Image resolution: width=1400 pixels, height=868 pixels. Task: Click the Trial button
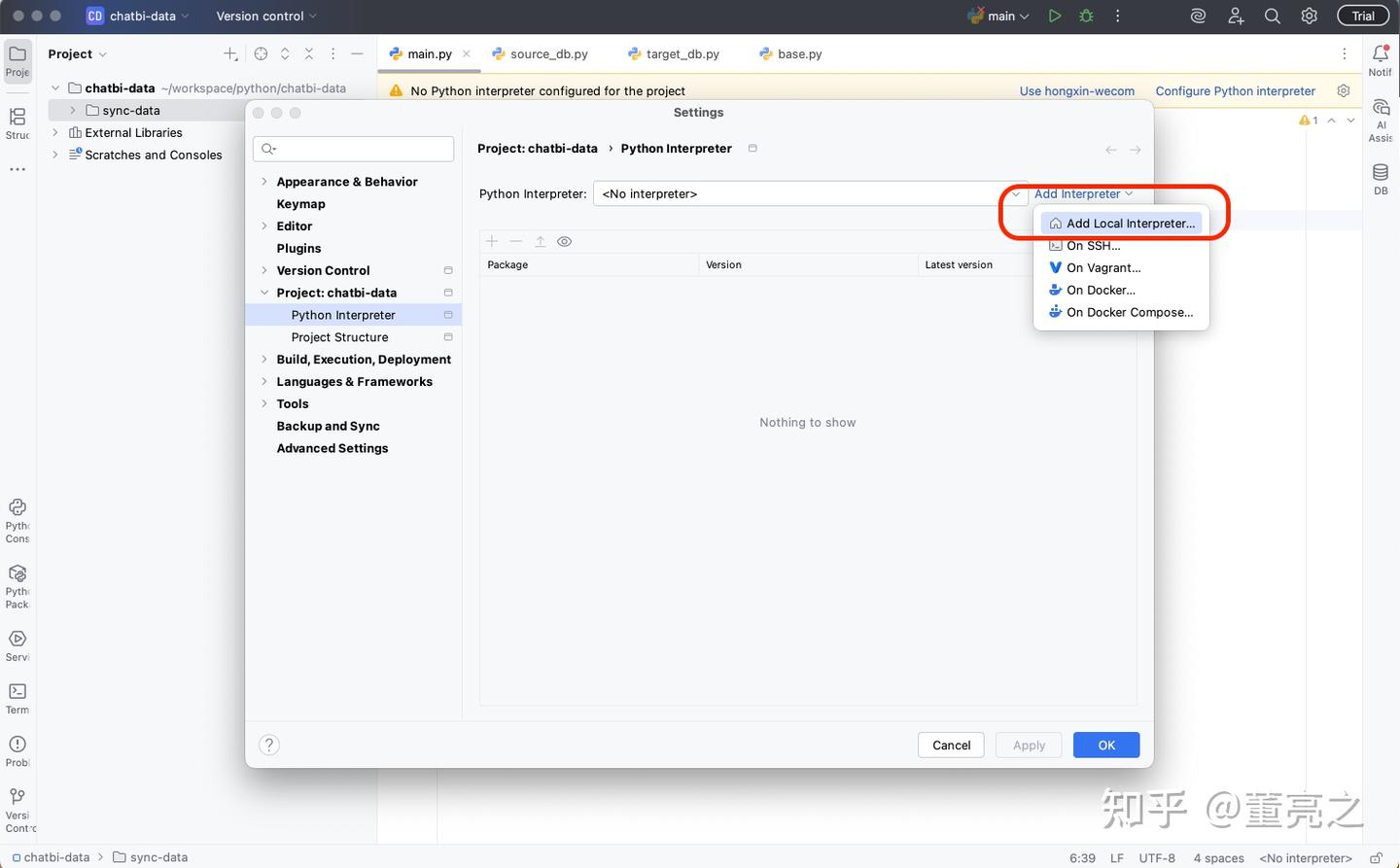[1363, 16]
